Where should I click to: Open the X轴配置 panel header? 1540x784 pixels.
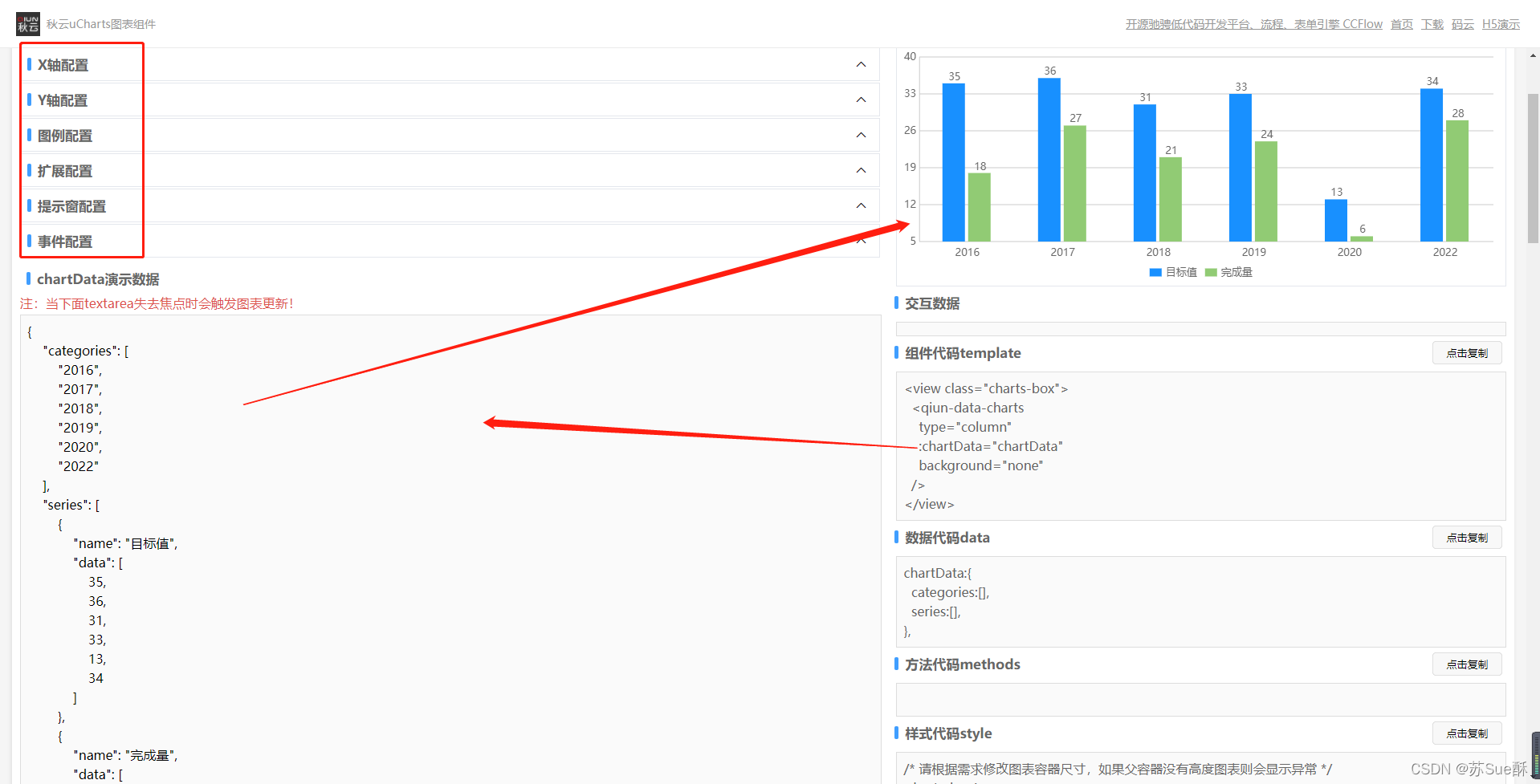pos(450,64)
